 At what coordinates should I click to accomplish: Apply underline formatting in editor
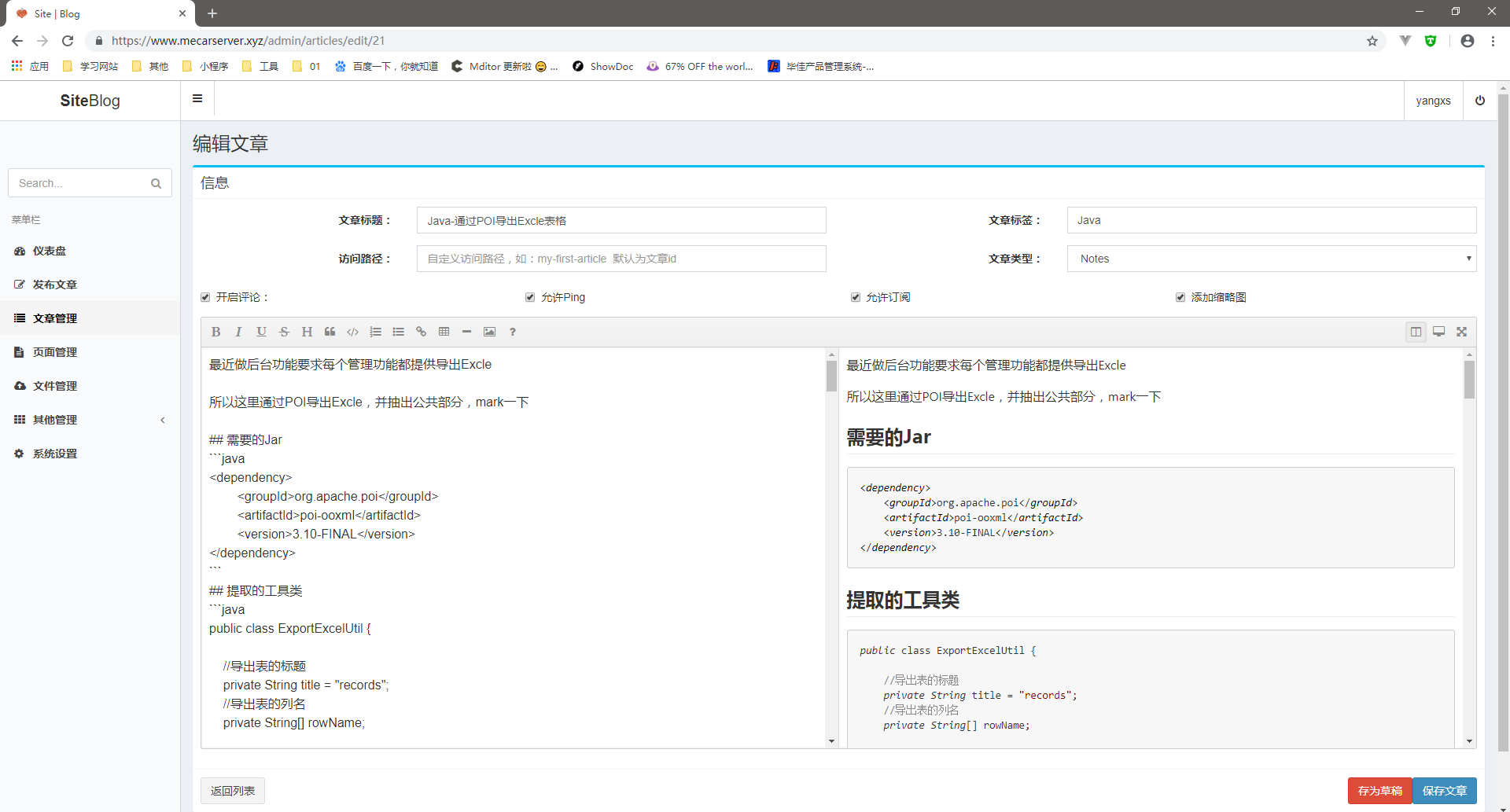pos(261,332)
